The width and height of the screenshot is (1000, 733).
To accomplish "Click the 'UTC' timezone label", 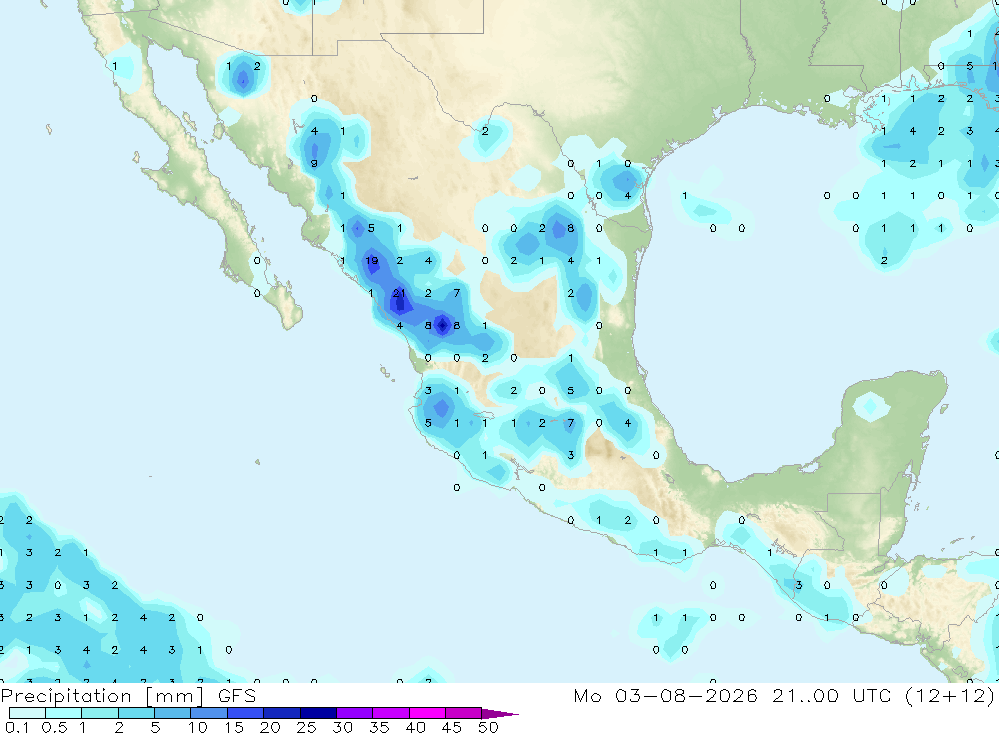I will click(872, 695).
